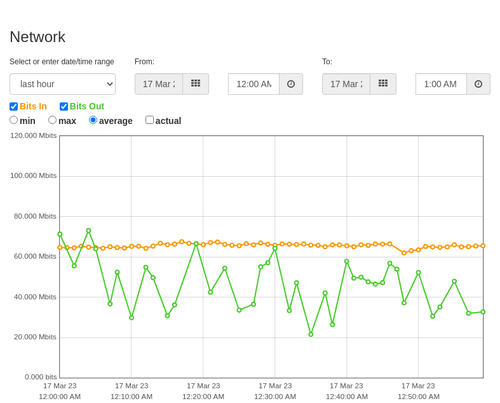Click the Bits In dip point before 12:50 AM
The height and width of the screenshot is (403, 500).
[x=404, y=253]
